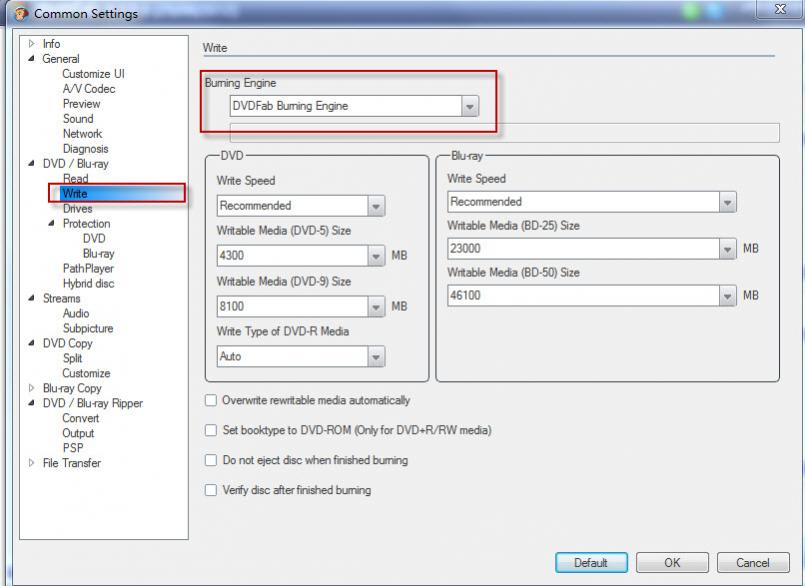Click the File Transfer tree label
The width and height of the screenshot is (805, 586).
72,463
